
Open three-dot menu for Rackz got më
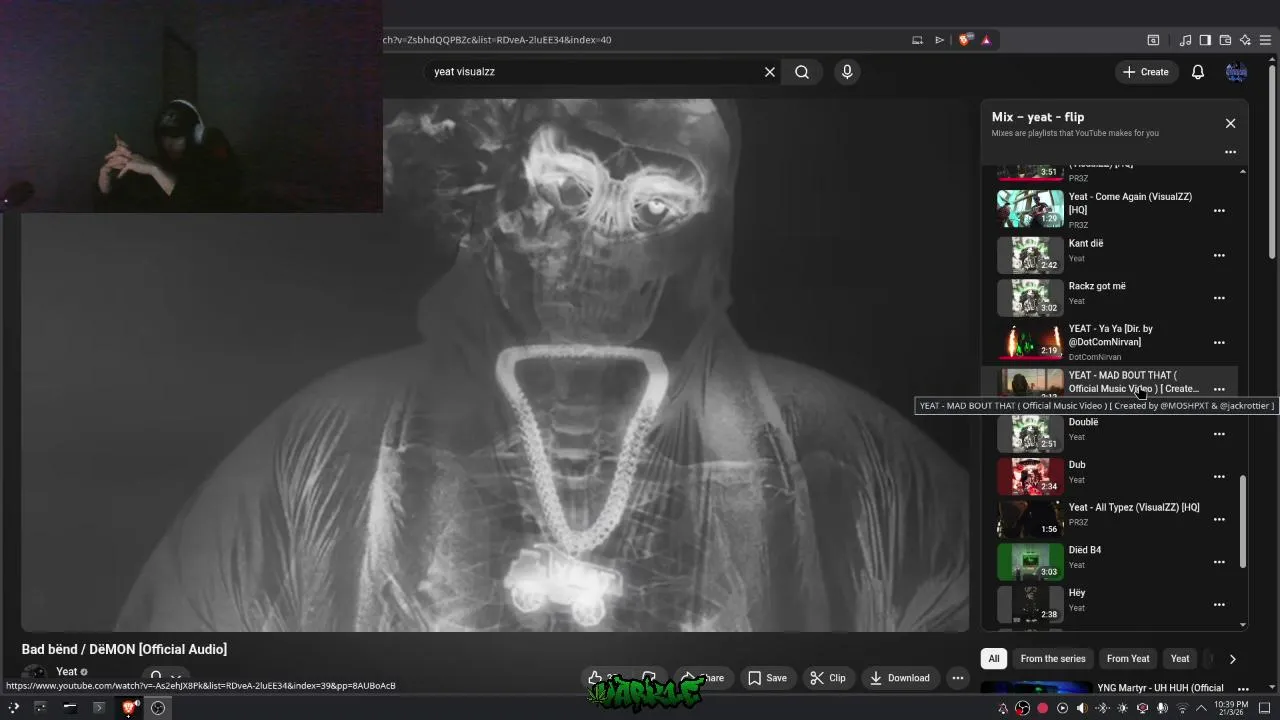(1219, 298)
